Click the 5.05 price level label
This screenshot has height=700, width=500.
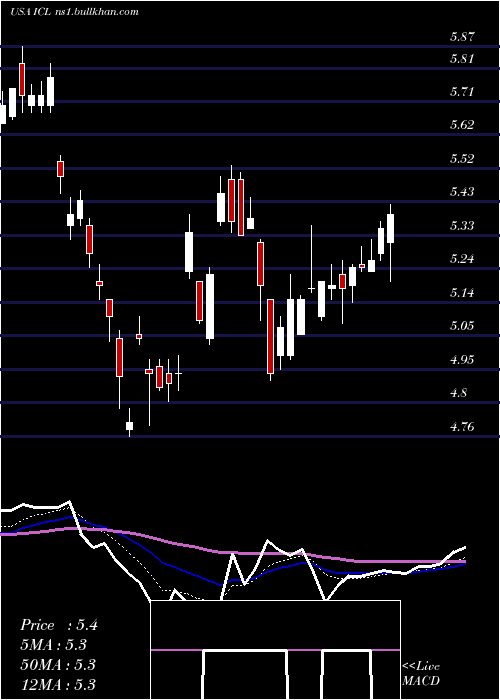[462, 326]
